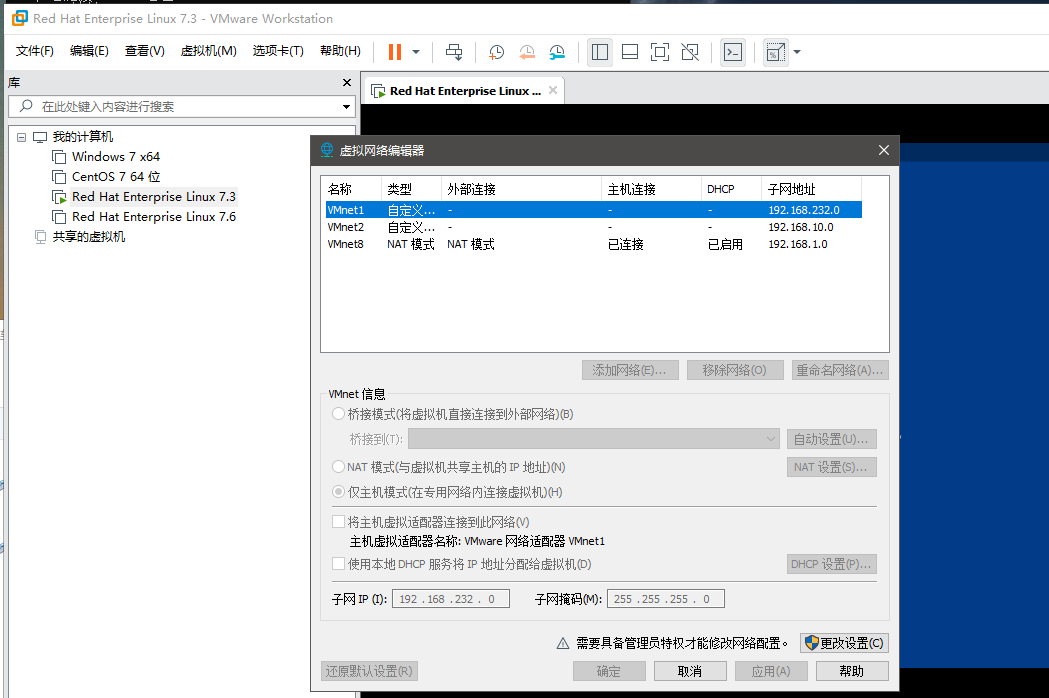Click Unity mode toolbar icon
This screenshot has width=1049, height=698.
690,52
